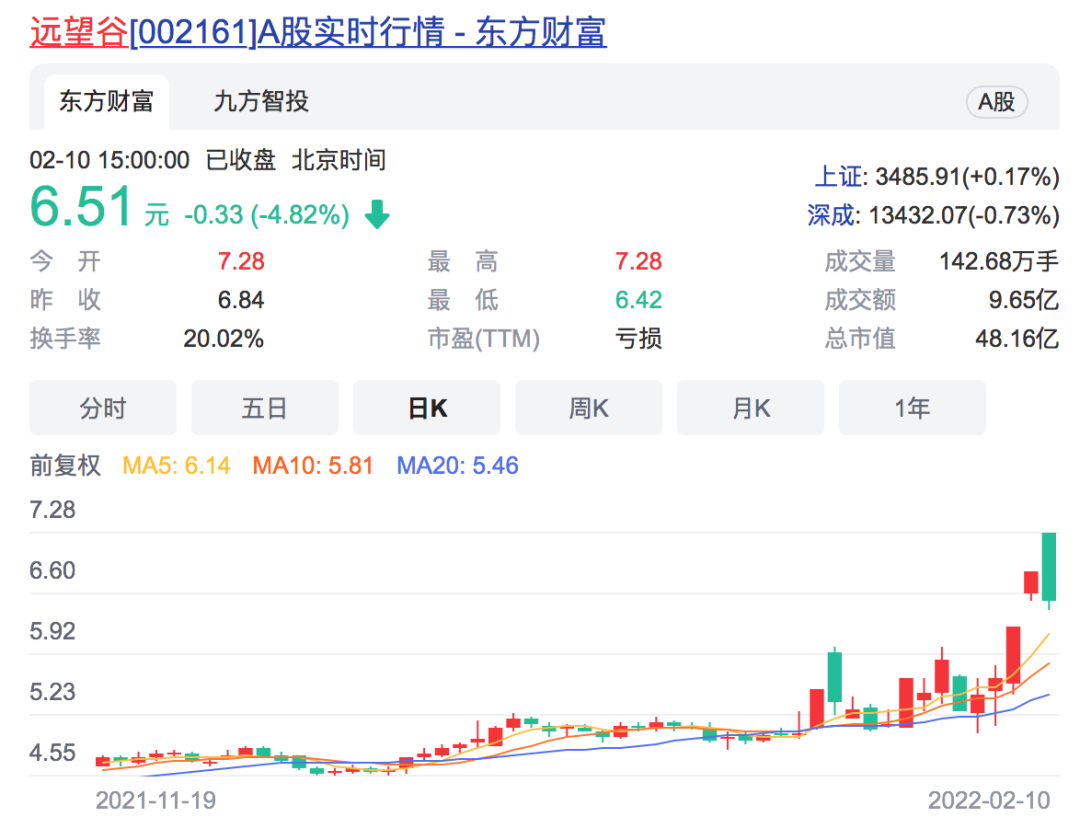Show the 分时 intraday chart

(103, 408)
